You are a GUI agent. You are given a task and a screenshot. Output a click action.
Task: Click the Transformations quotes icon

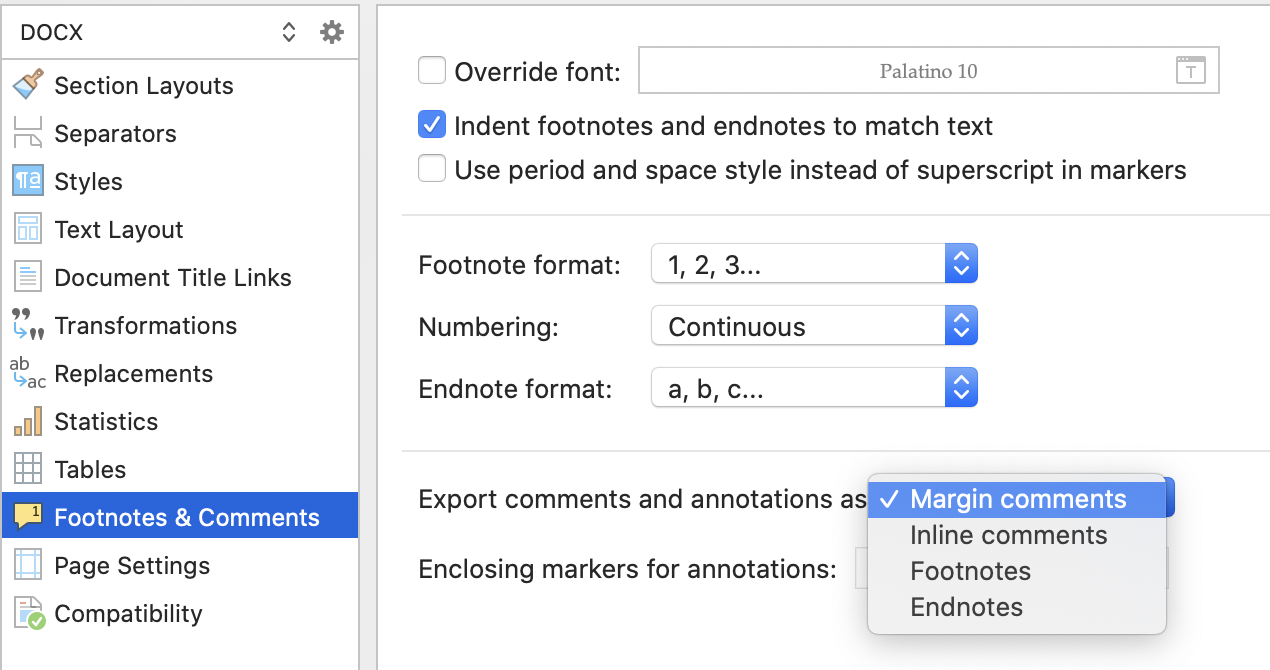[28, 325]
